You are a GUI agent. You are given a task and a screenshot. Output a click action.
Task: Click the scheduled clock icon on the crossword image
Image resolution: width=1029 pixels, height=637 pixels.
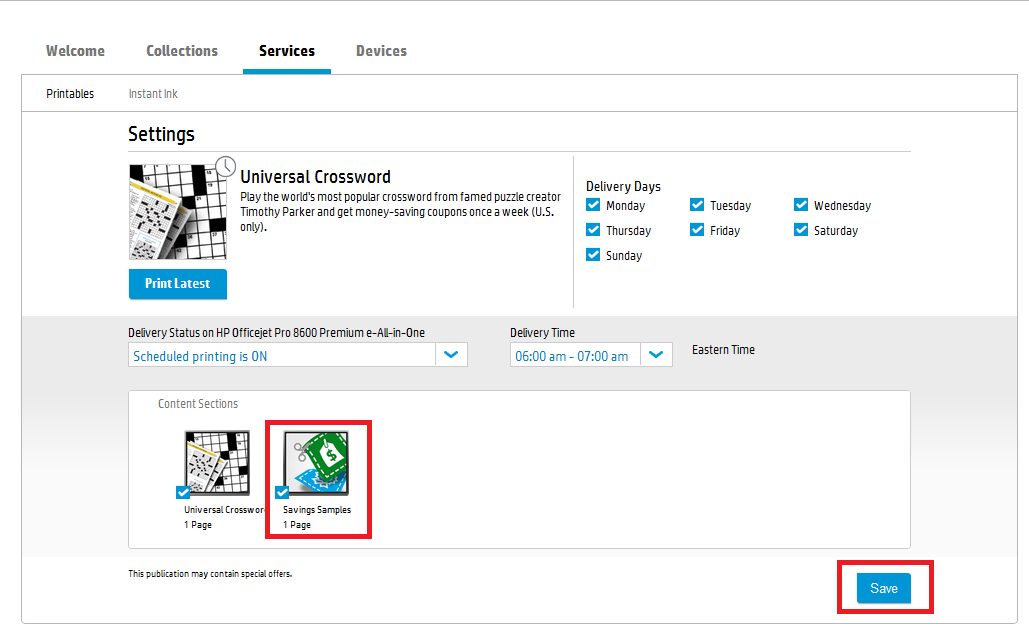coord(226,167)
